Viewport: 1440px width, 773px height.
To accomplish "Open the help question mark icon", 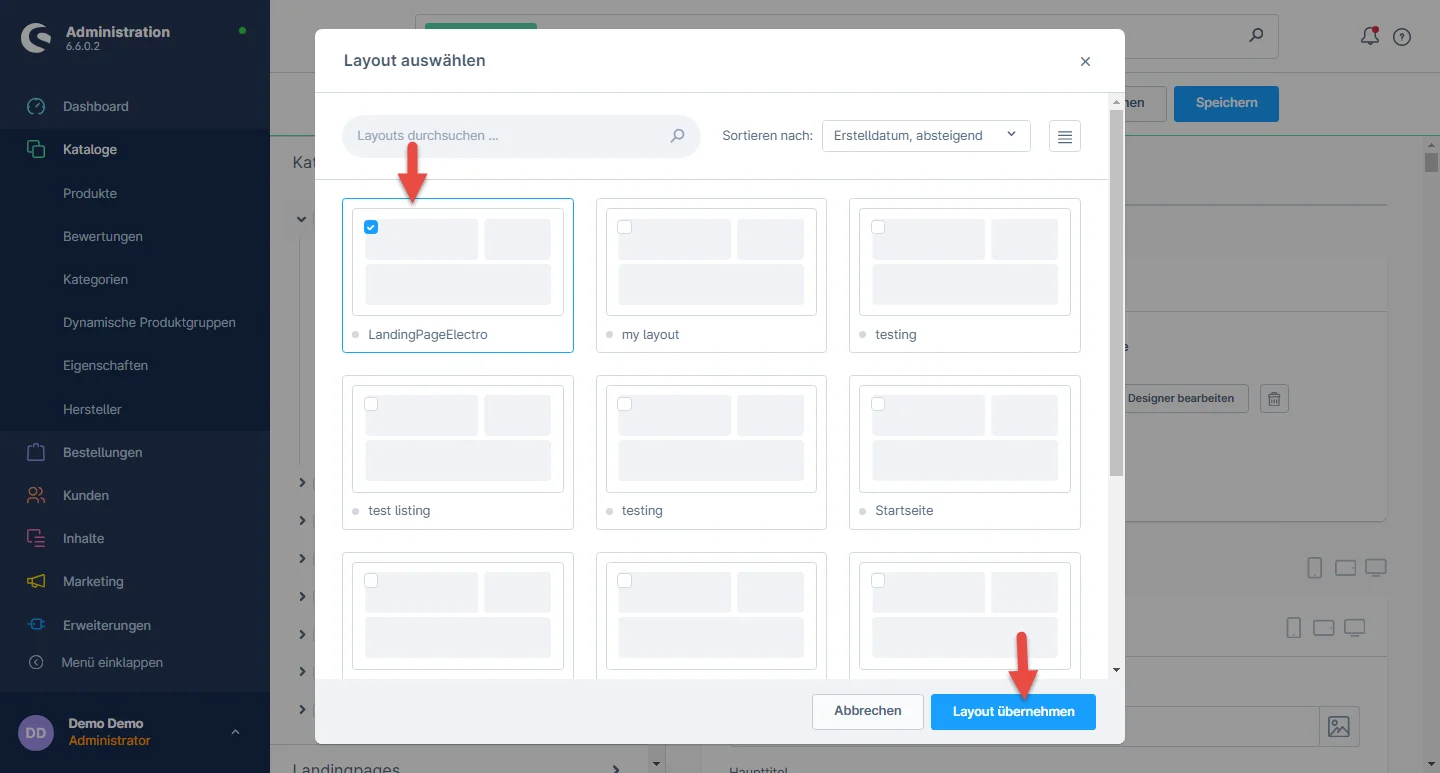I will (1402, 37).
